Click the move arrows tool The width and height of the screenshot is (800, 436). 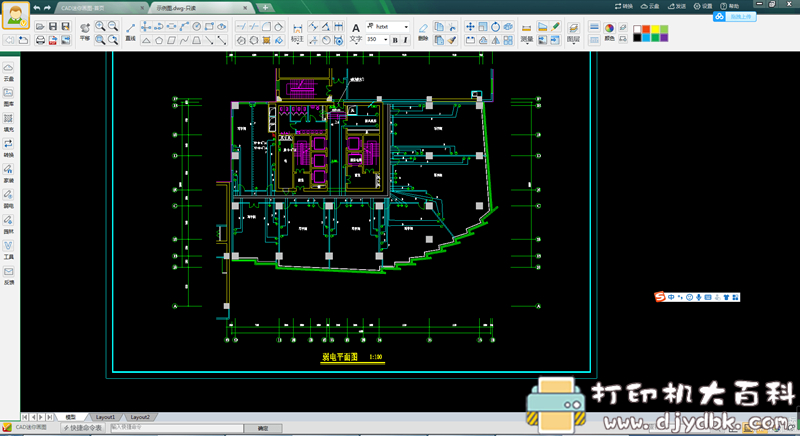coord(470,27)
